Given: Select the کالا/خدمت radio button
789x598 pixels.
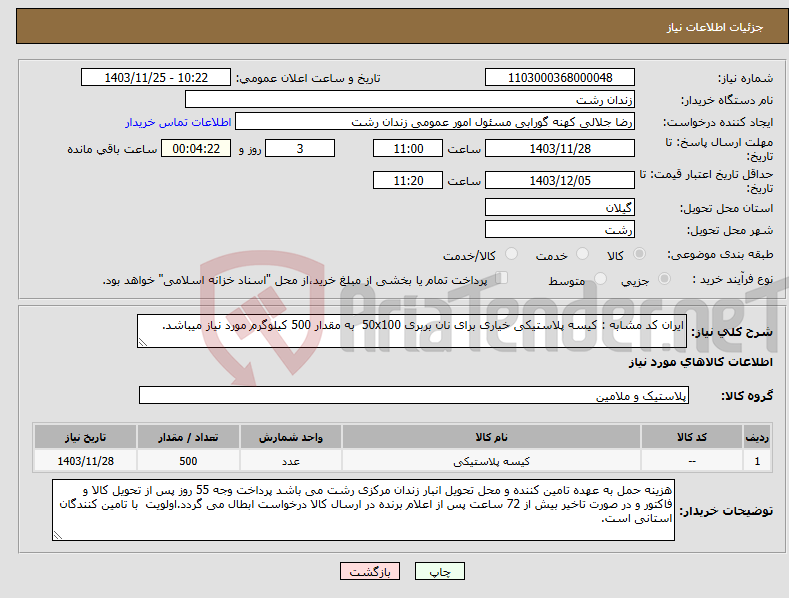Looking at the screenshot, I should click(x=511, y=254).
